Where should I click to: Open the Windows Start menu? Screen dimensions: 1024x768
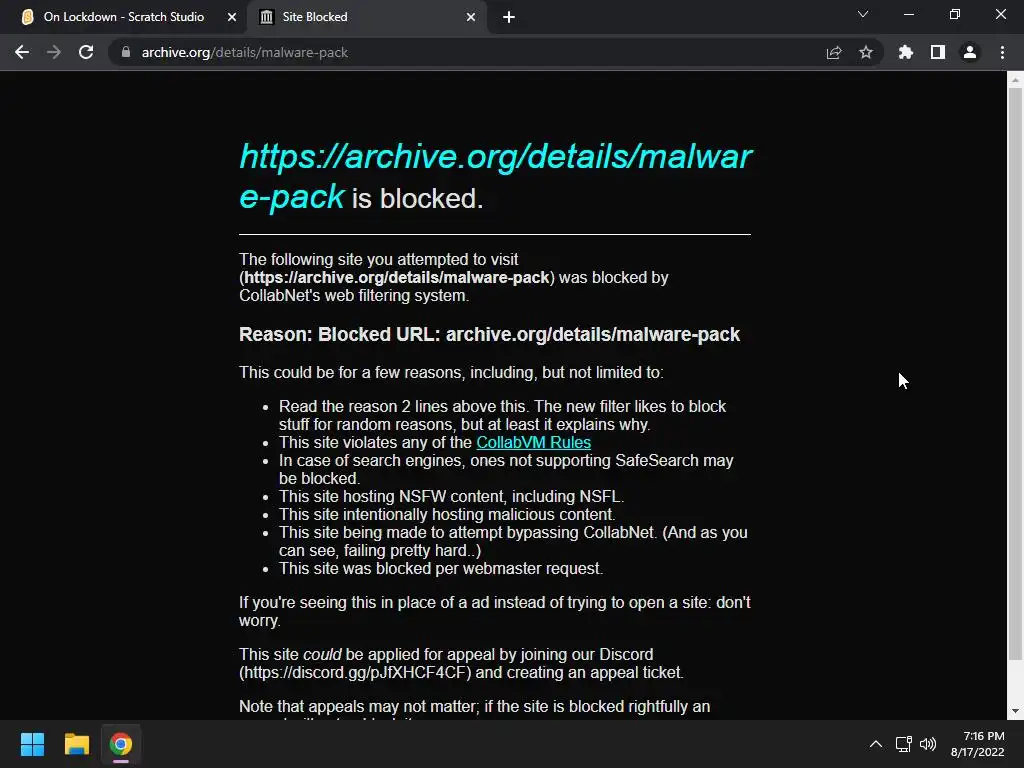[x=32, y=744]
